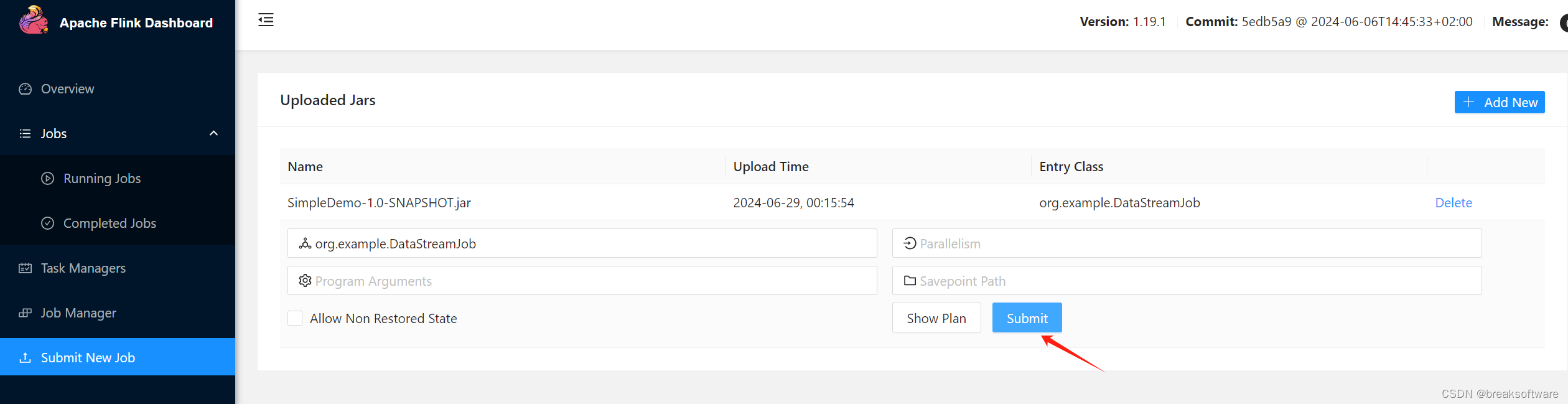Viewport: 1568px width, 404px height.
Task: Focus the Parallelism input field
Action: pyautogui.click(x=1187, y=243)
